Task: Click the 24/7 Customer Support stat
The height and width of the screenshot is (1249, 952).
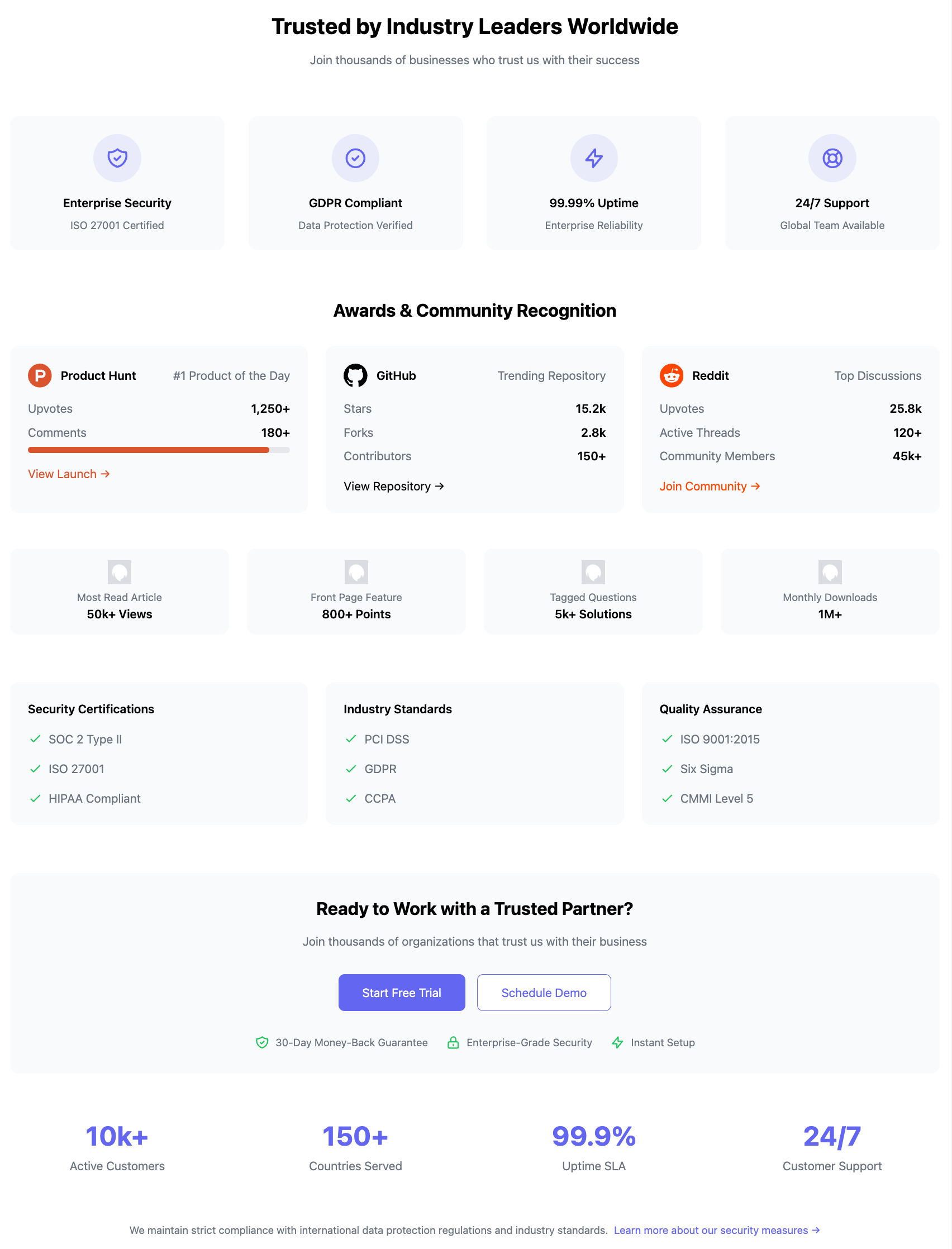Action: pyautogui.click(x=832, y=1136)
